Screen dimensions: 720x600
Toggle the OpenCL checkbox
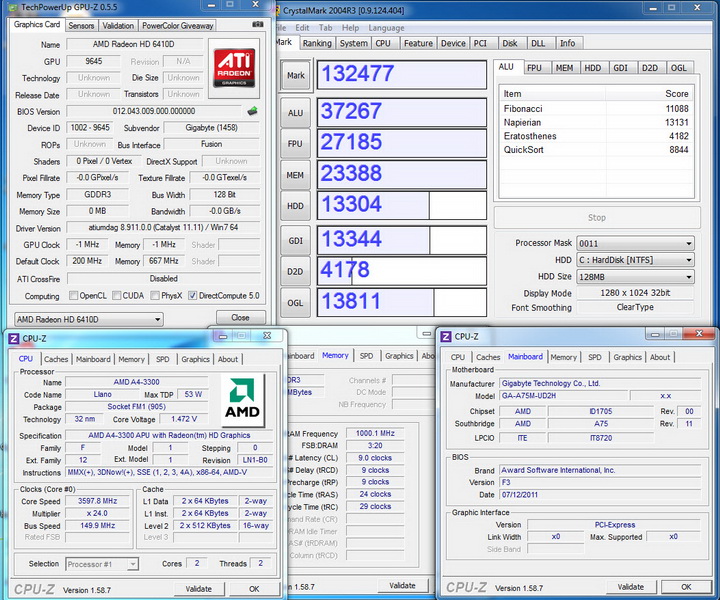73,295
